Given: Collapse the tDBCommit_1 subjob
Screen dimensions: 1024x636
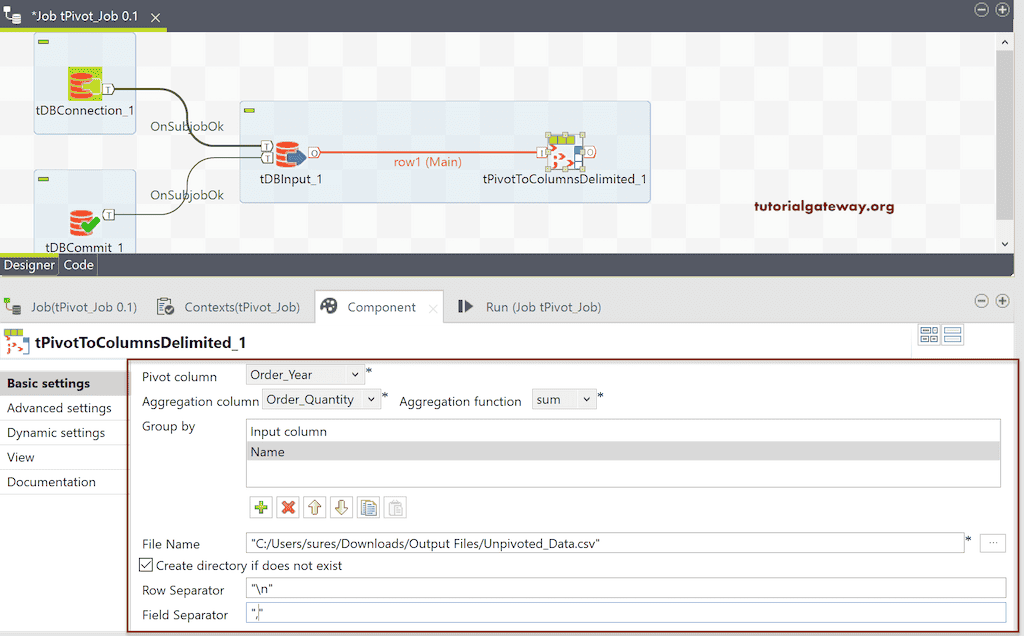Looking at the screenshot, I should coord(43,179).
